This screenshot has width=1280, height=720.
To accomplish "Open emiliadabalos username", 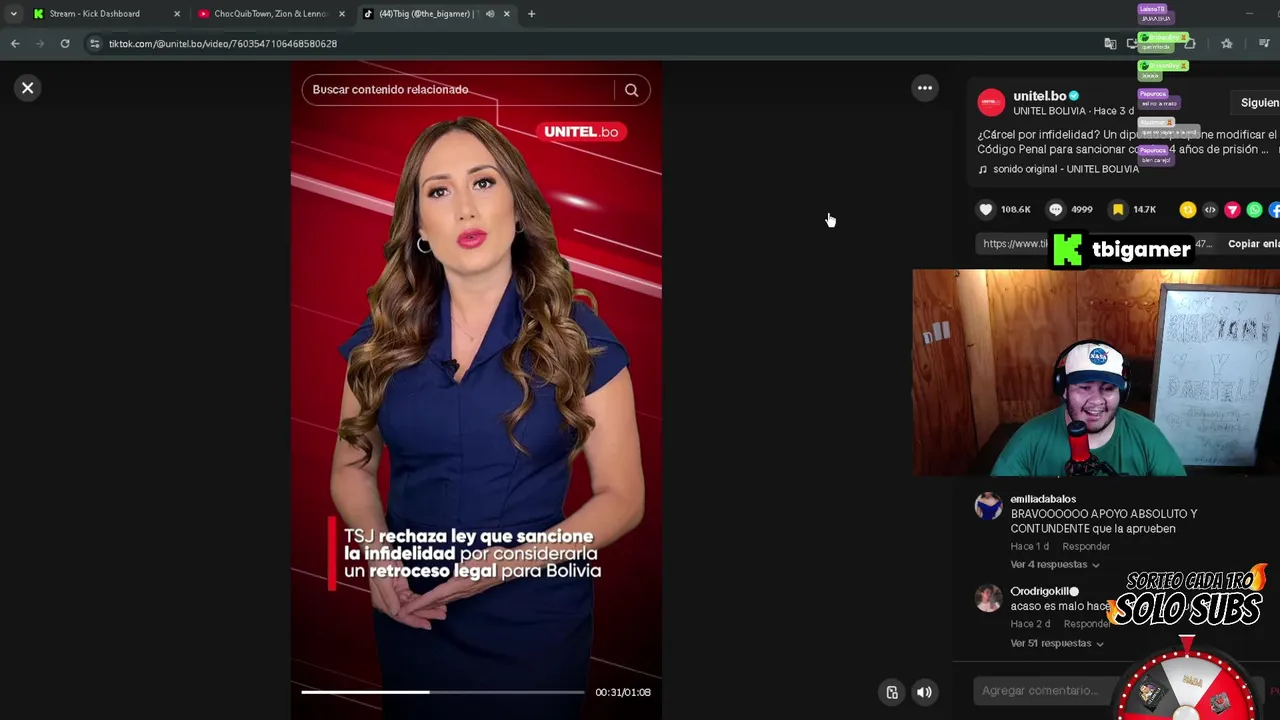I will [x=1043, y=499].
